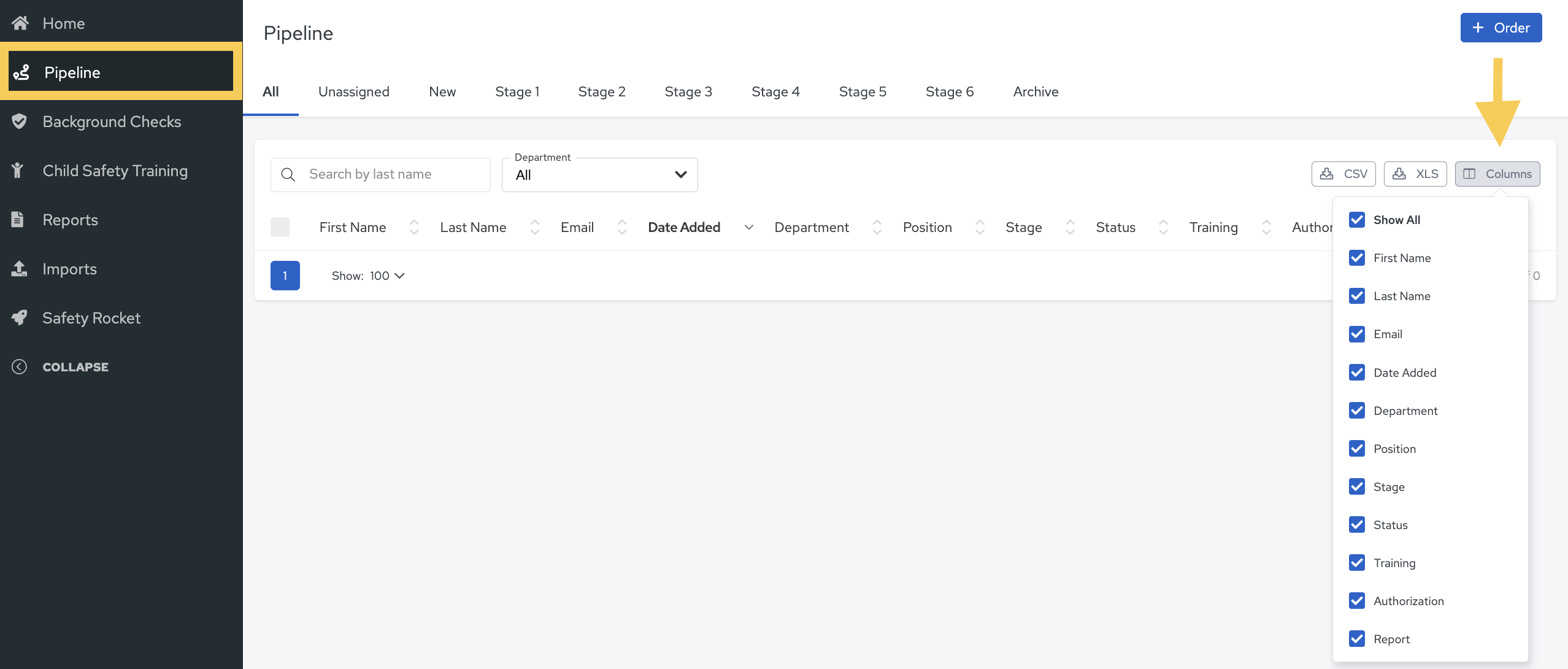Uncheck the First Name column checkbox
The height and width of the screenshot is (669, 1568).
(1357, 258)
